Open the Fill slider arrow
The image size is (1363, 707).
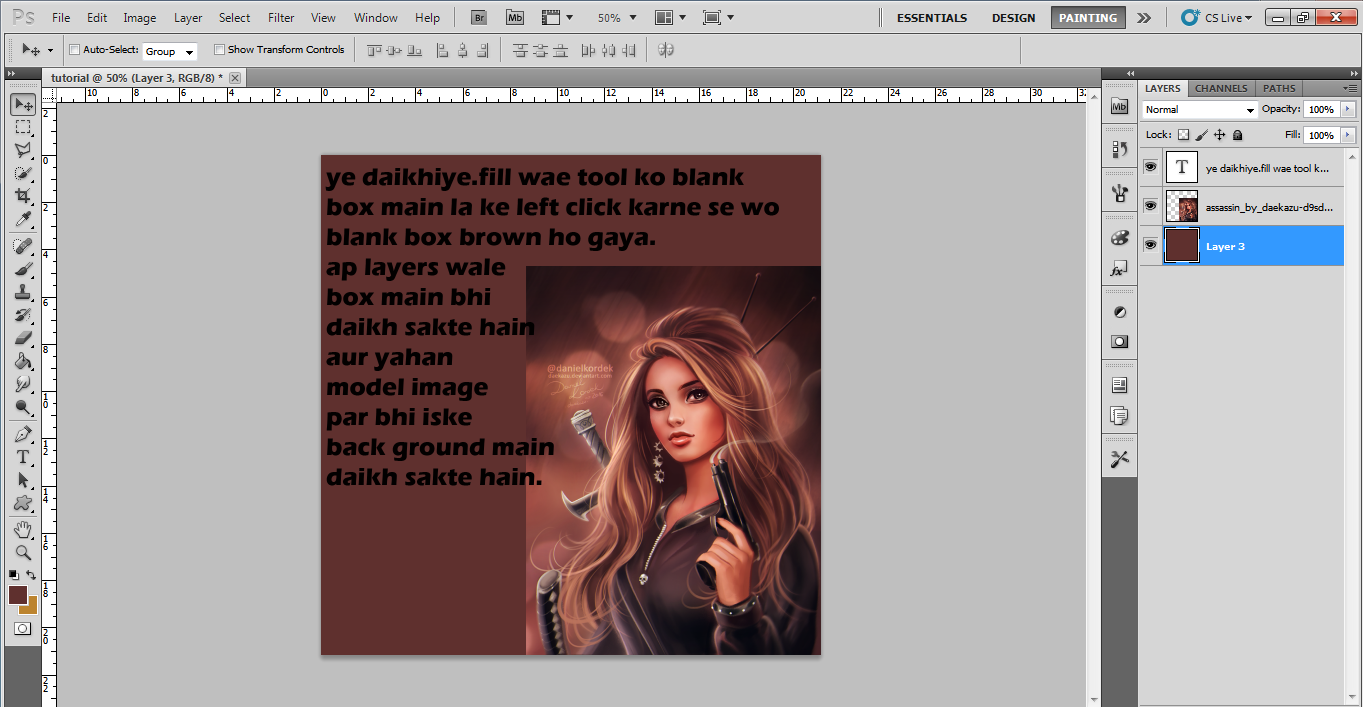pos(1348,134)
